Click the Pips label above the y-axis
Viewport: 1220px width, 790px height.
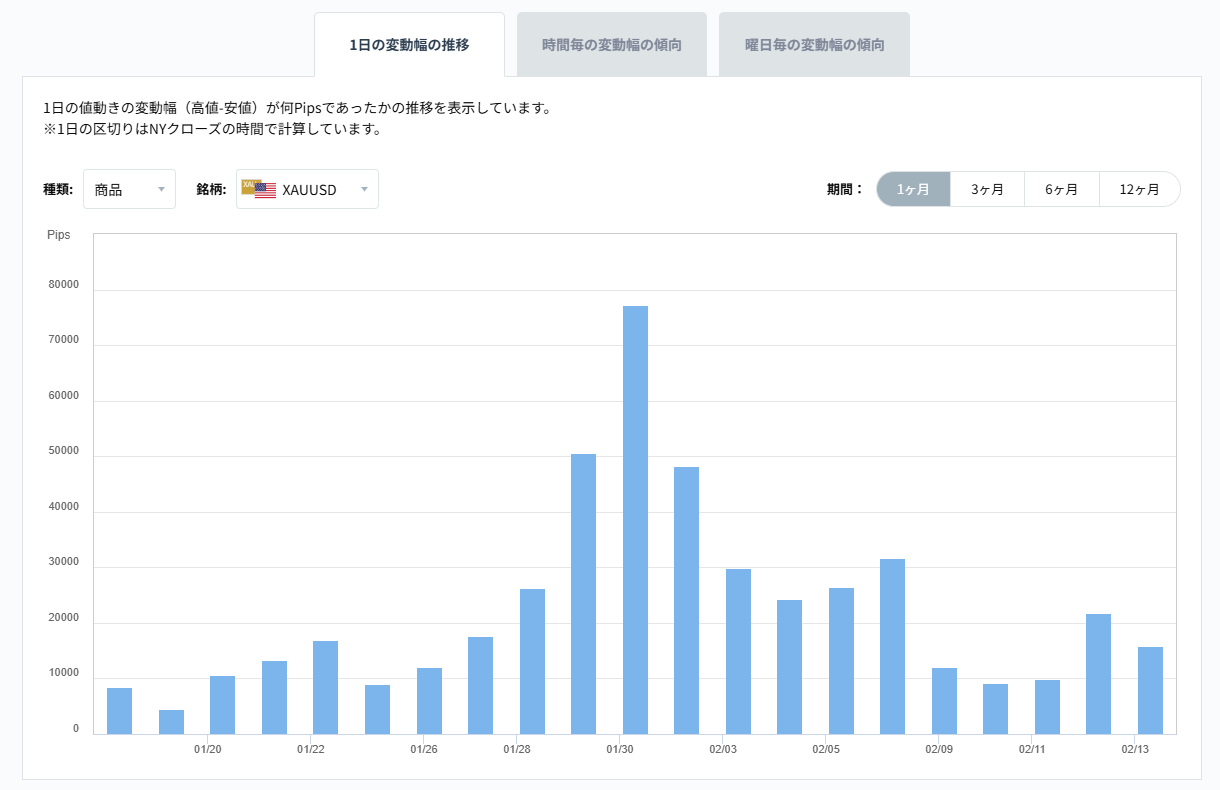[59, 234]
